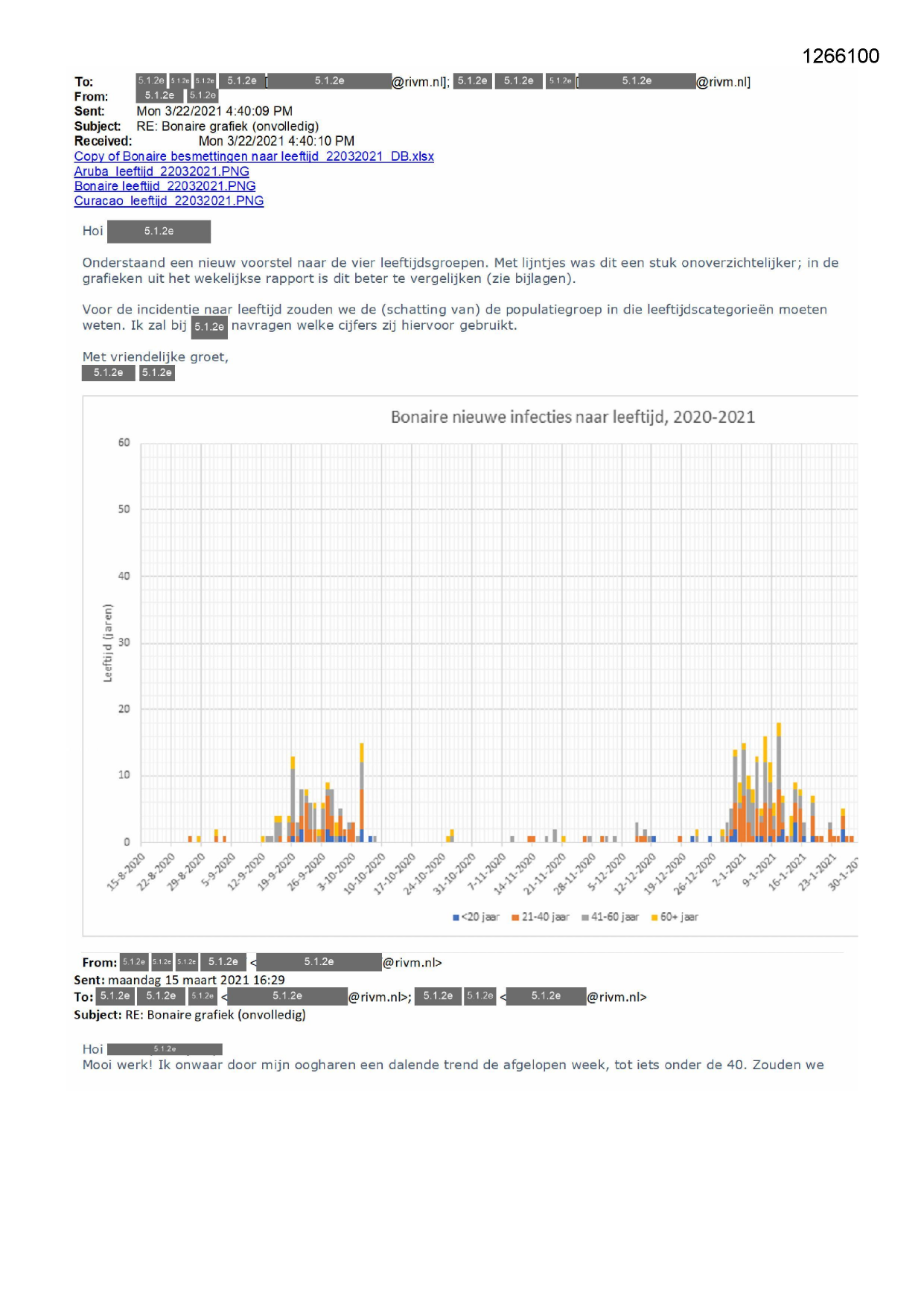Click the yellow 60+ jaar legend swatch
The width and height of the screenshot is (924, 1306).
[654, 917]
